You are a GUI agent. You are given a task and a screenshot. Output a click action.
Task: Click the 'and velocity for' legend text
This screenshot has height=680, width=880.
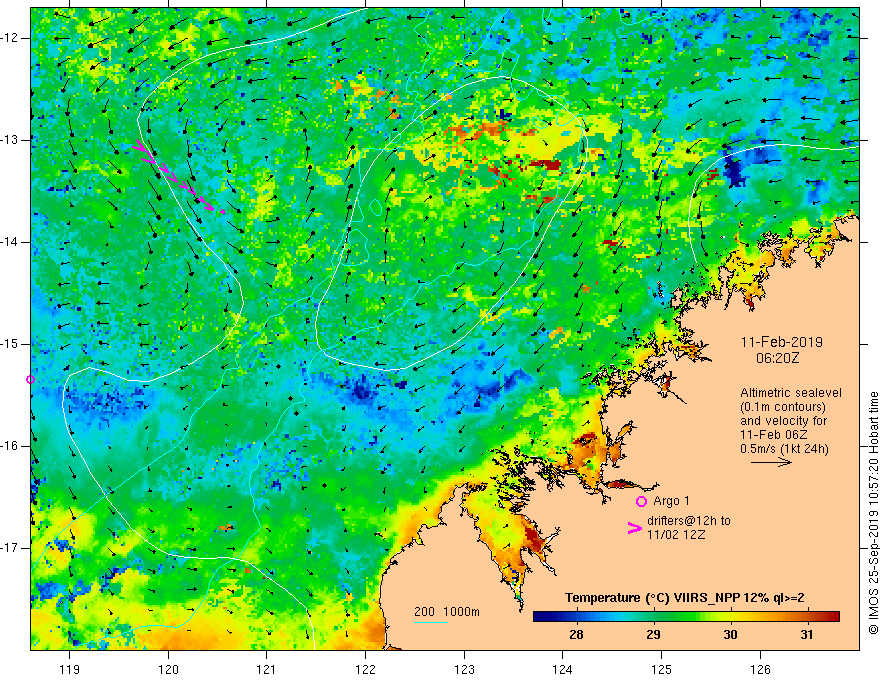coord(783,421)
